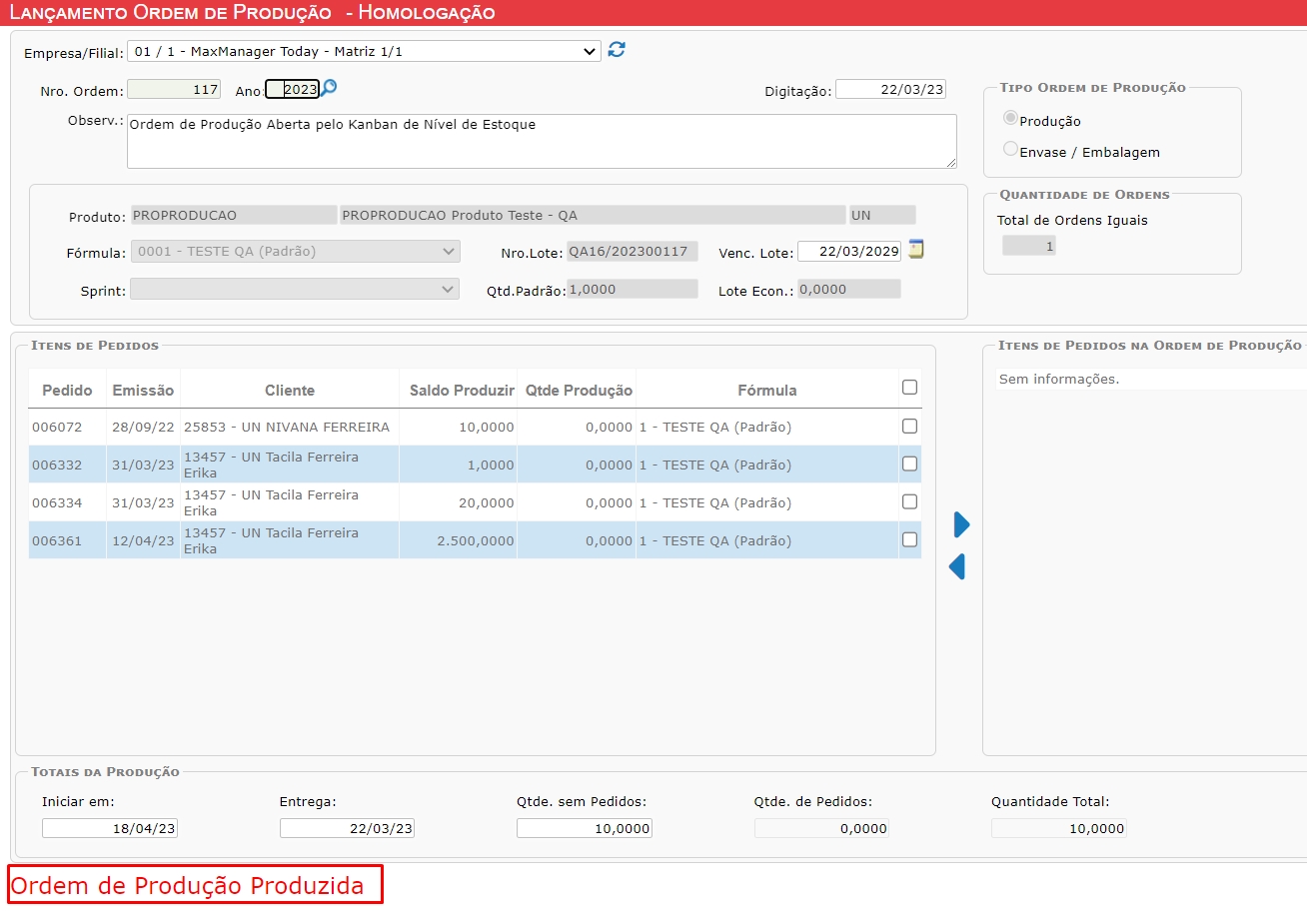Click the 'Ordem de Produção Produzida' status message
Viewport: 1307px width, 924px height.
point(188,886)
